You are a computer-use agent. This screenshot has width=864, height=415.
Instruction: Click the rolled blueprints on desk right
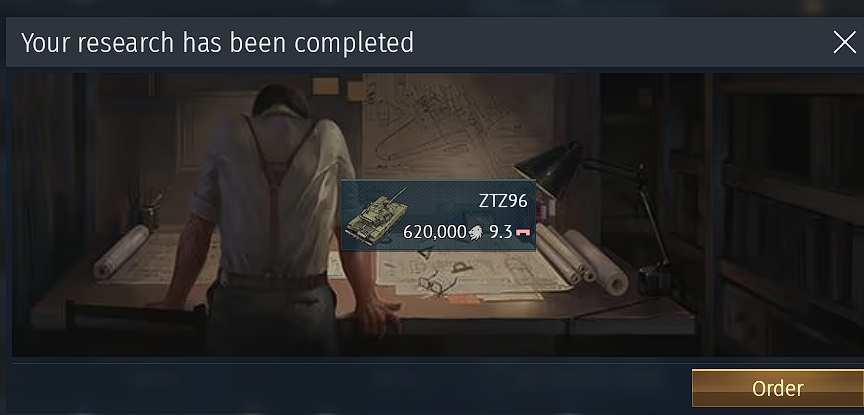click(x=581, y=256)
